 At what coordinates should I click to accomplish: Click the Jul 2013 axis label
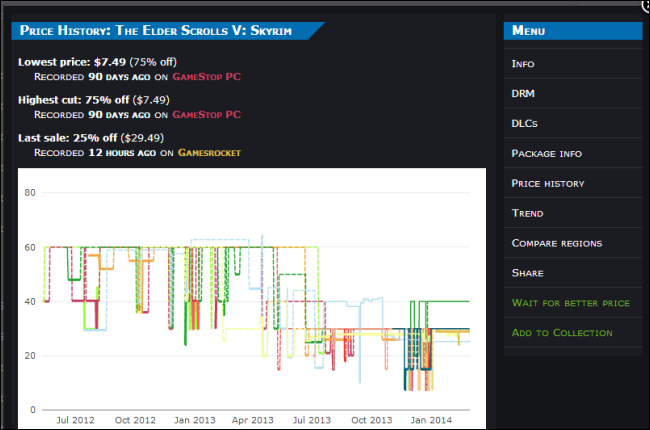click(312, 420)
